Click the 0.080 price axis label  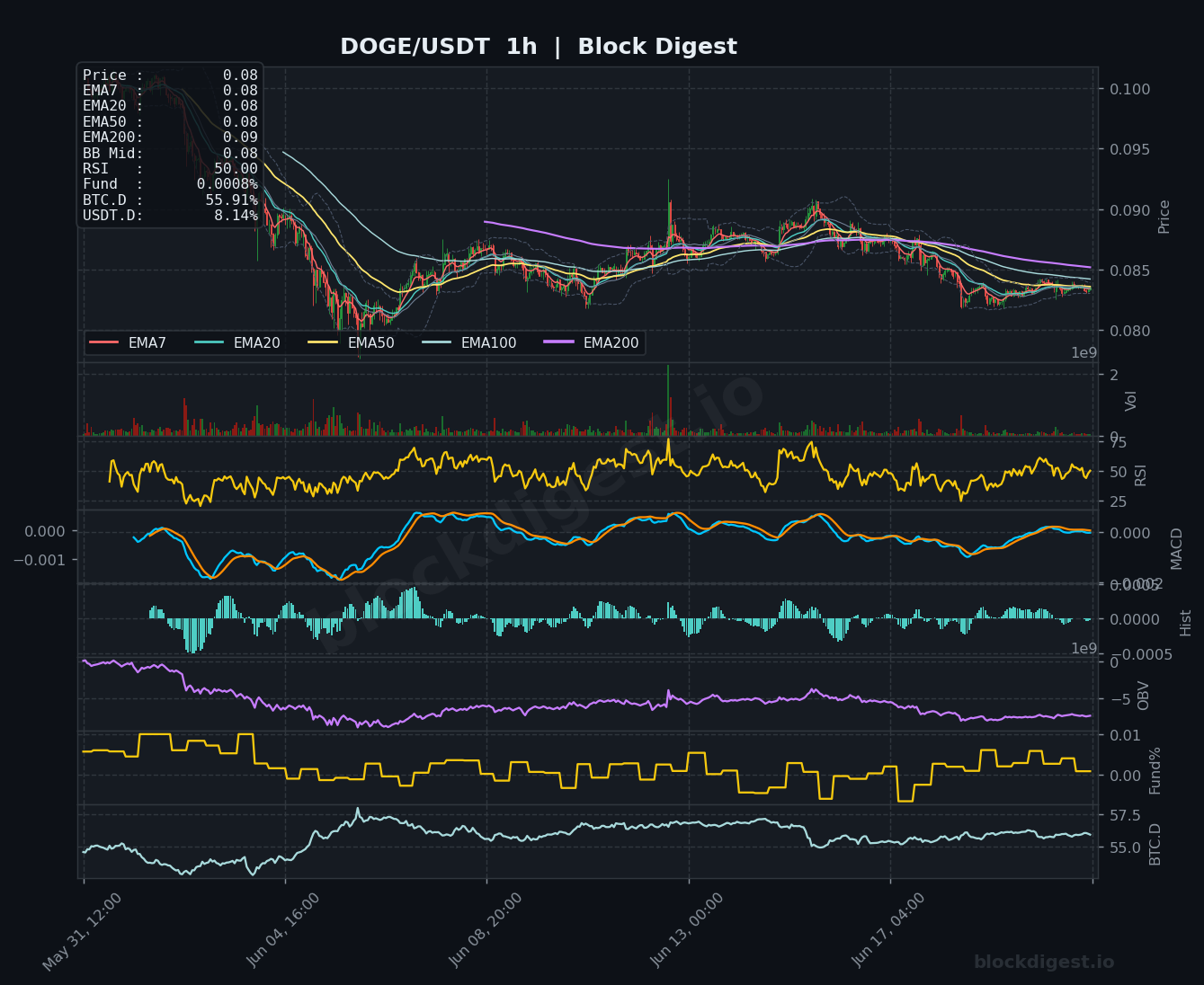pos(1128,331)
